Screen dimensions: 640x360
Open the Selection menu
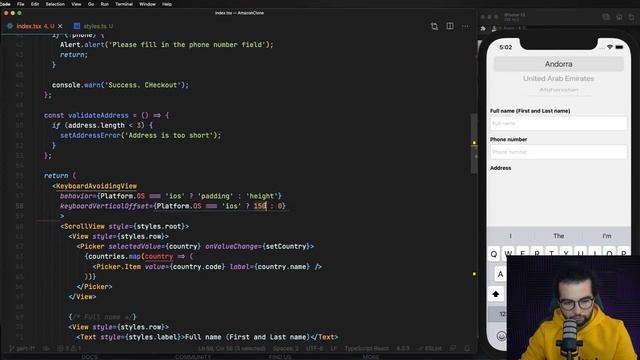(x=55, y=4)
